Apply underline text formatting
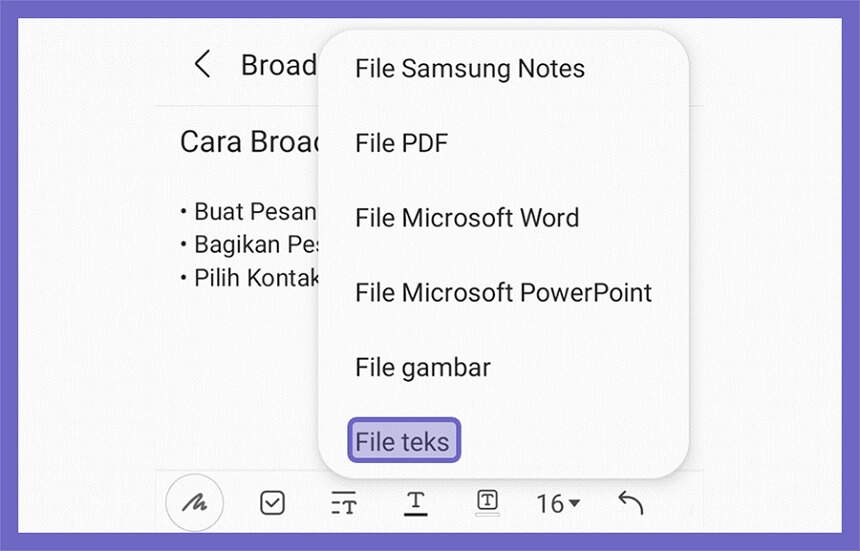 point(415,503)
